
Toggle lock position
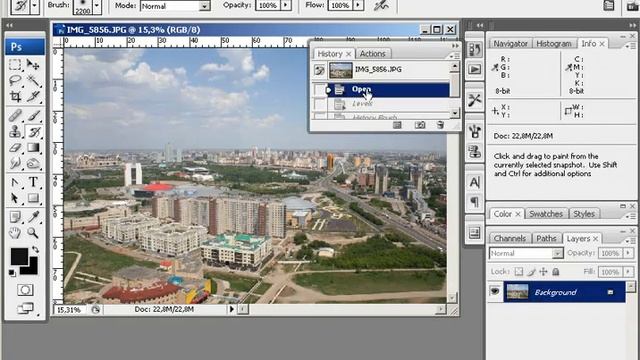(543, 271)
